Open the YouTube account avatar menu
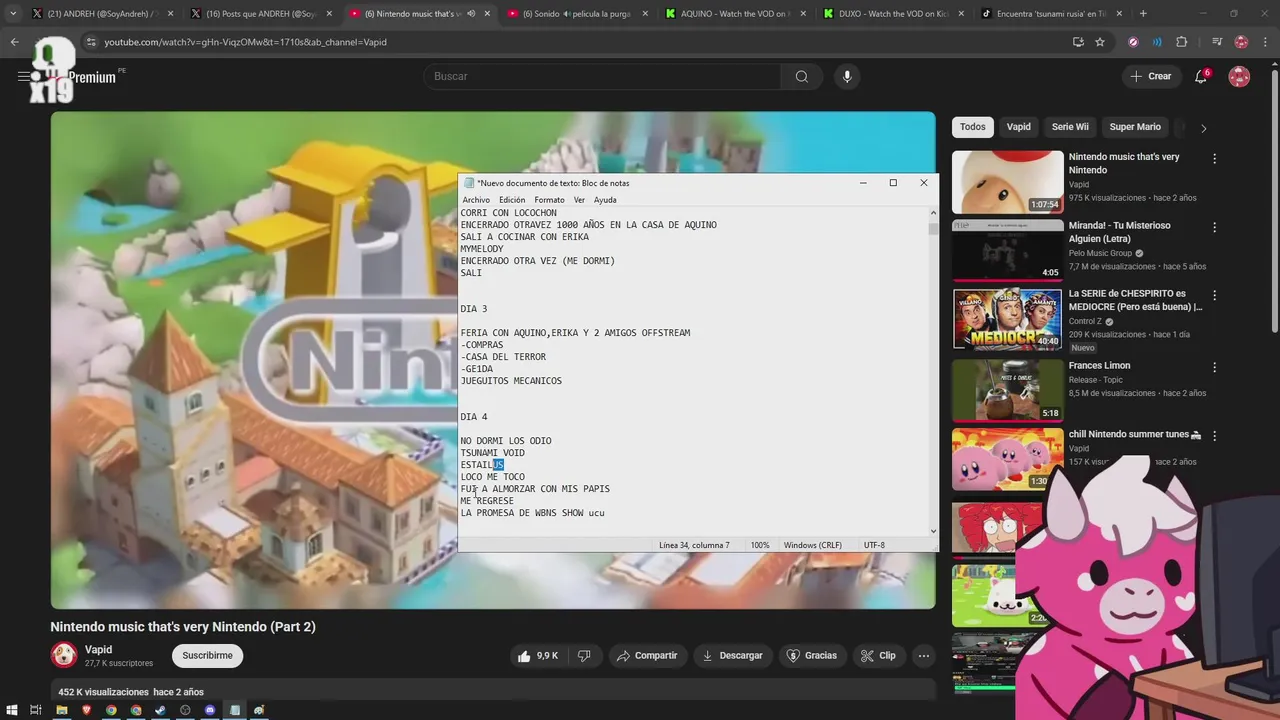 tap(1239, 76)
